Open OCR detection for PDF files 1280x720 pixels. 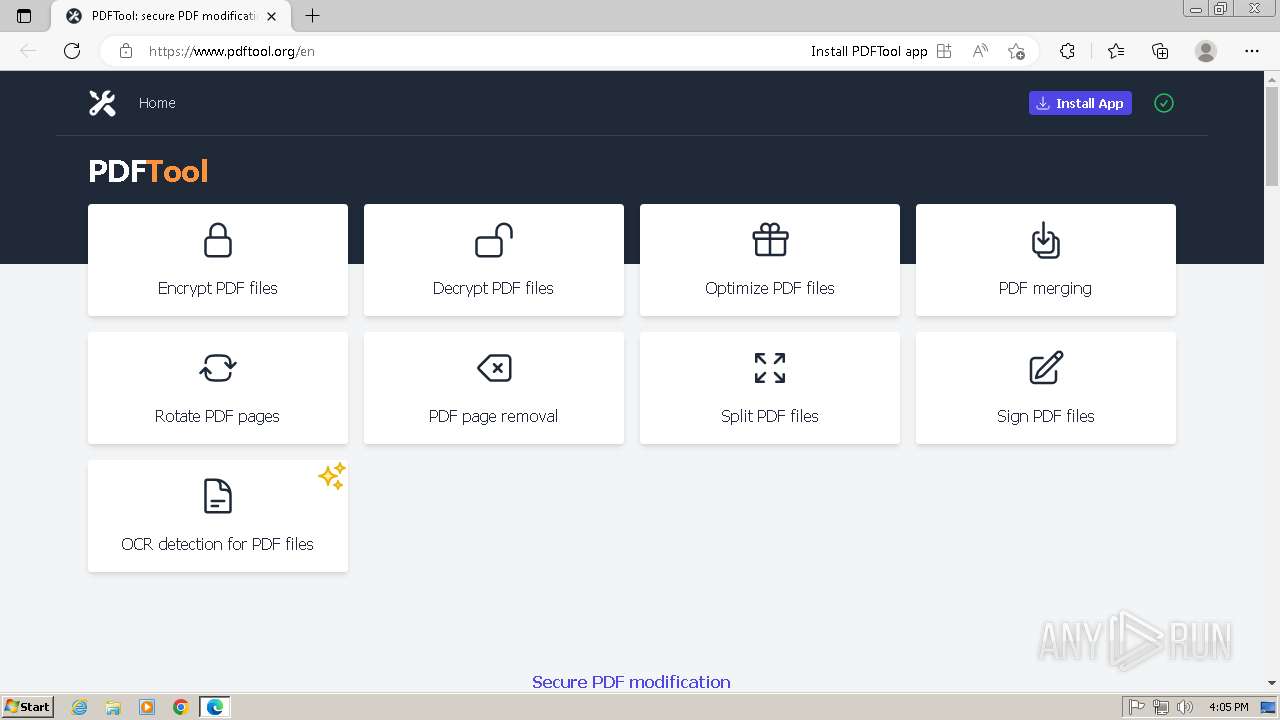click(218, 516)
